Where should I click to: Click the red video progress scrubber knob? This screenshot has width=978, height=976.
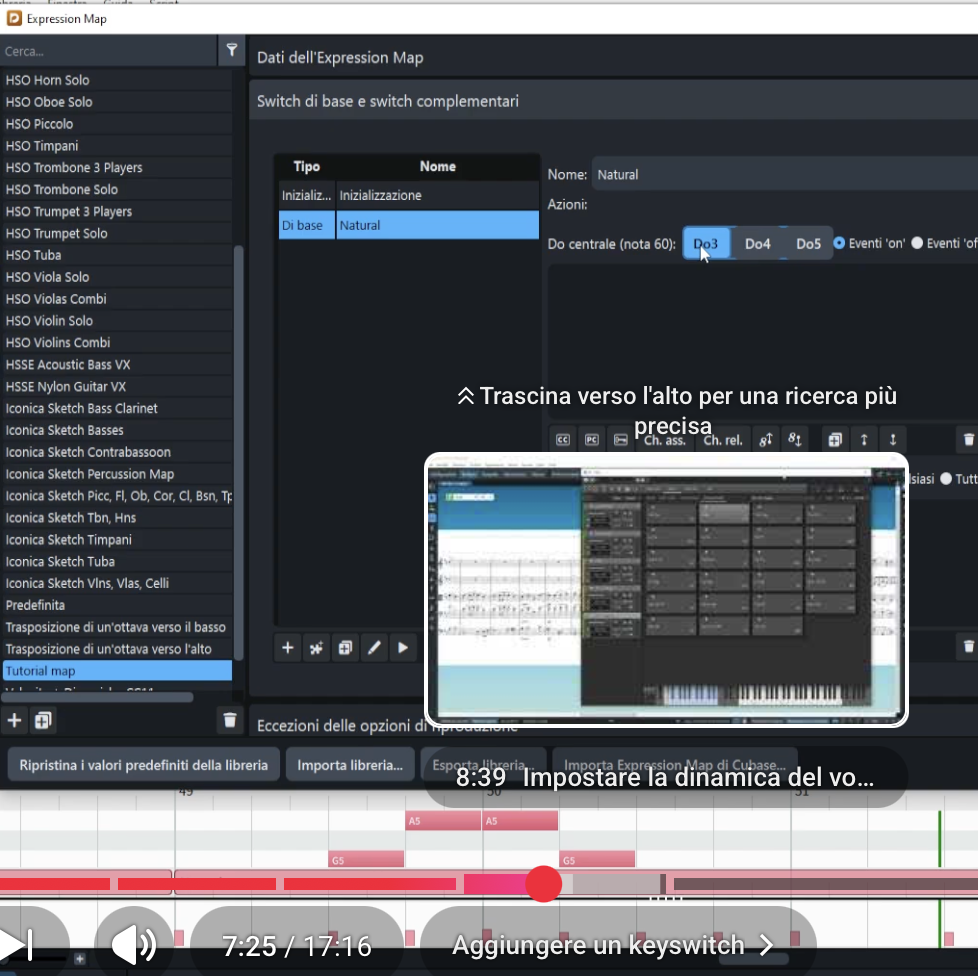tap(543, 884)
